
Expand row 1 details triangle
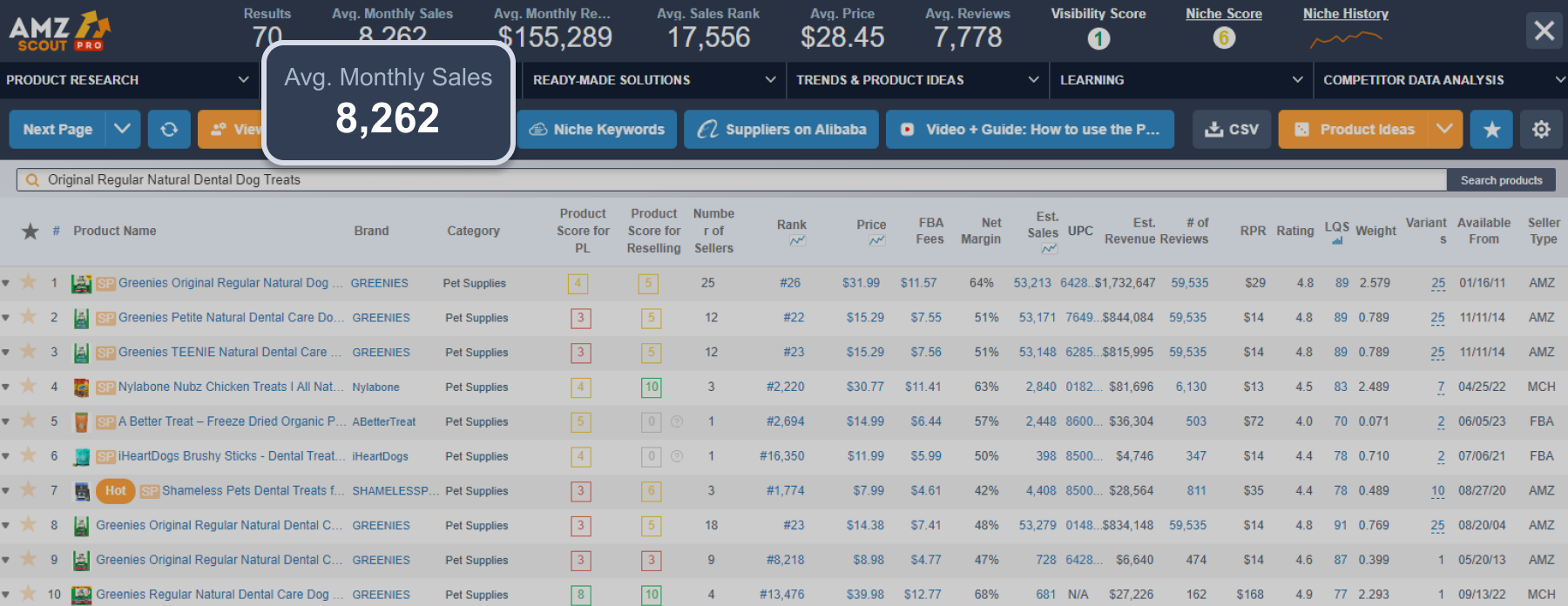click(x=6, y=283)
